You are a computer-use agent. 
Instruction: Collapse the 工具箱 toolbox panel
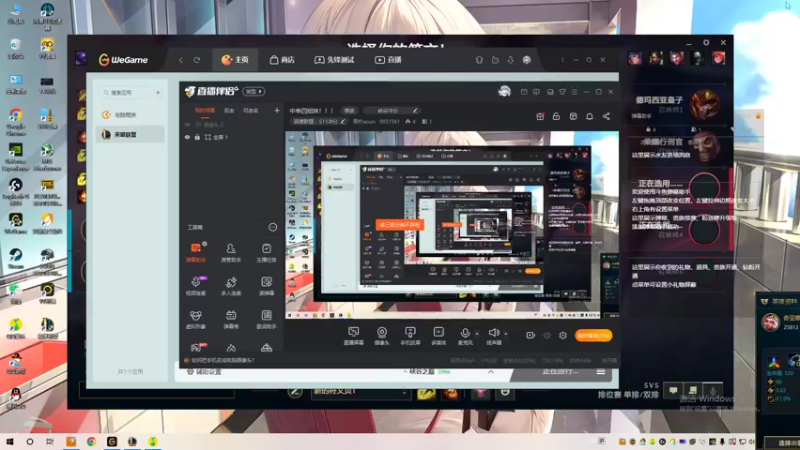(x=272, y=227)
